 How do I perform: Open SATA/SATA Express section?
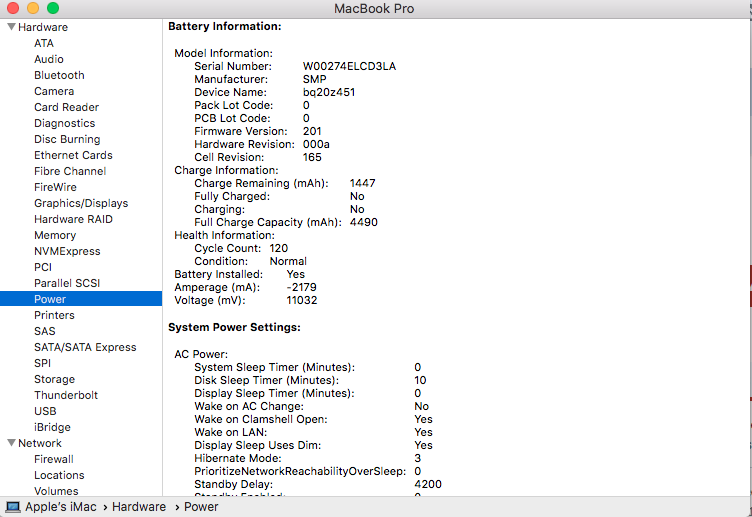(x=85, y=347)
